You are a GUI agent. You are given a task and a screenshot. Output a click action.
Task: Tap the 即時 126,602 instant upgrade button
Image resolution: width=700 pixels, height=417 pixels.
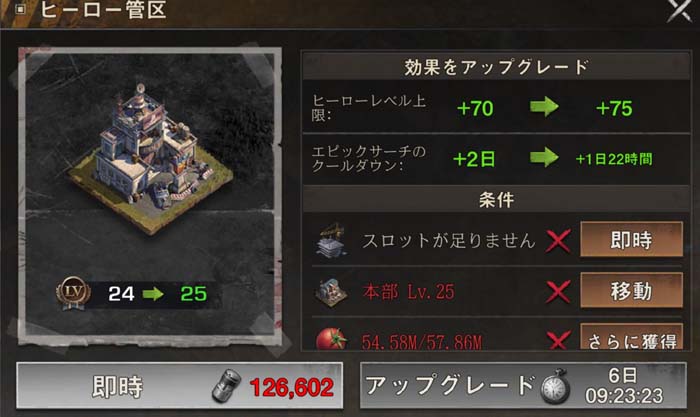pos(179,386)
